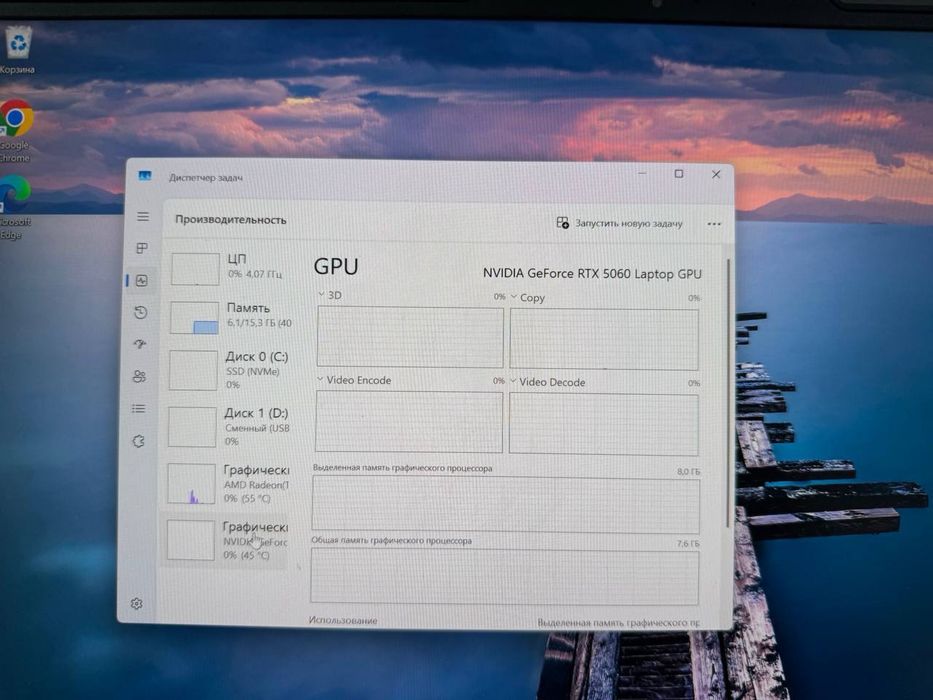The width and height of the screenshot is (933, 700).
Task: Click the 'Производительность' page heading
Action: tap(231, 219)
